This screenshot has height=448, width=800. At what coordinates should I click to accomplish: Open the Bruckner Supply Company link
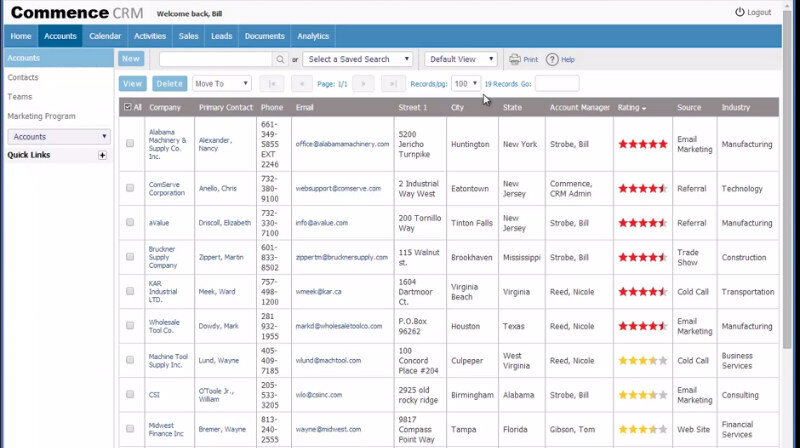tap(163, 257)
